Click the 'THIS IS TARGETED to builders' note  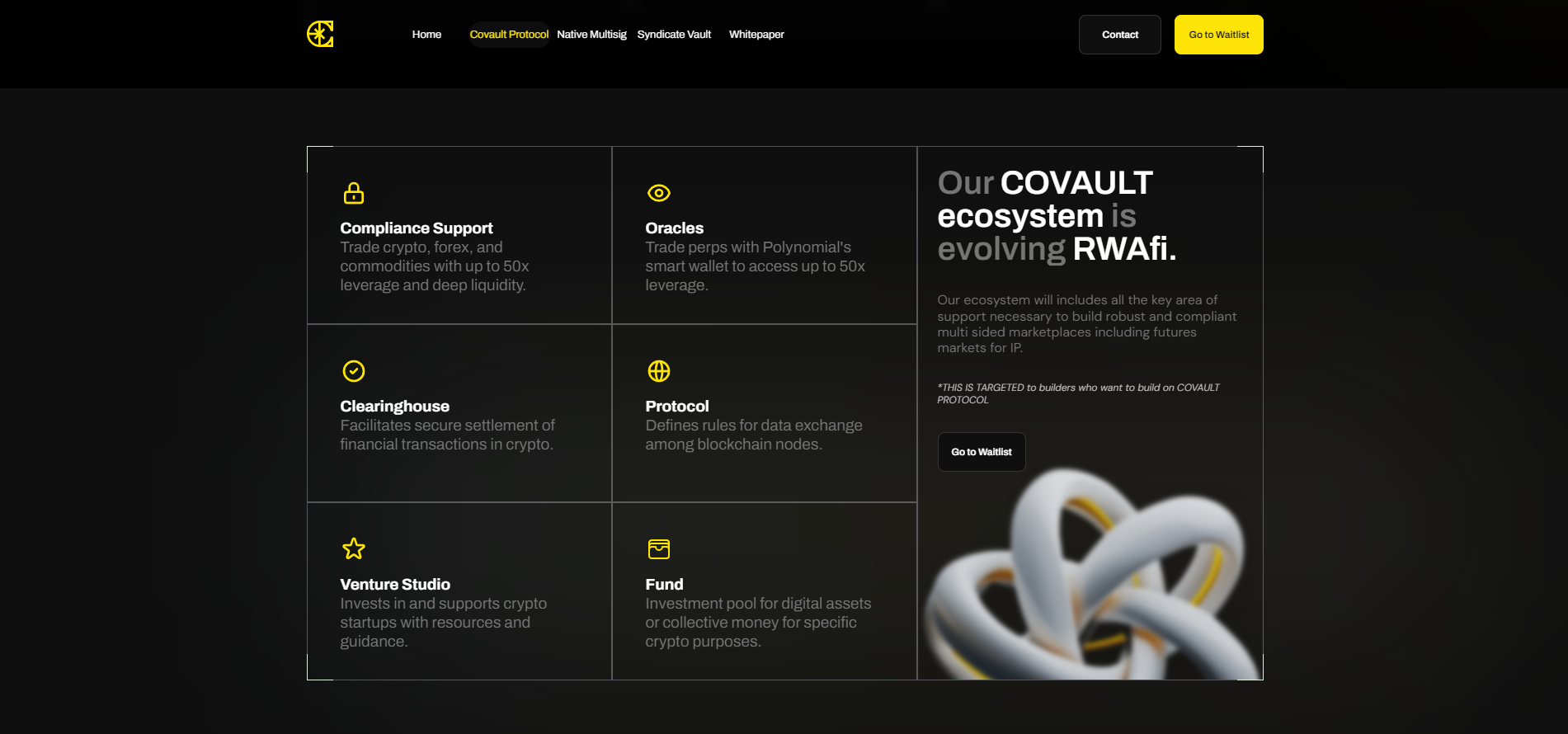click(1078, 393)
